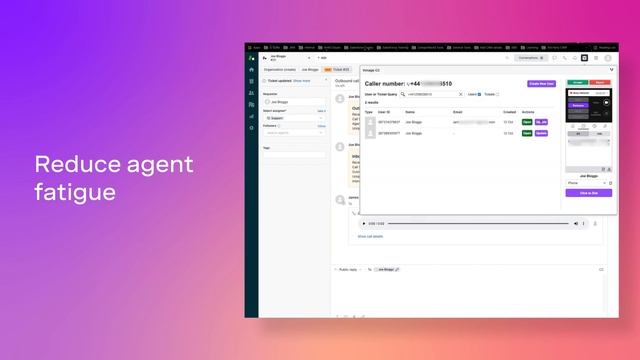Click the red button atop softphone
This screenshot has width=640, height=360.
600,82
